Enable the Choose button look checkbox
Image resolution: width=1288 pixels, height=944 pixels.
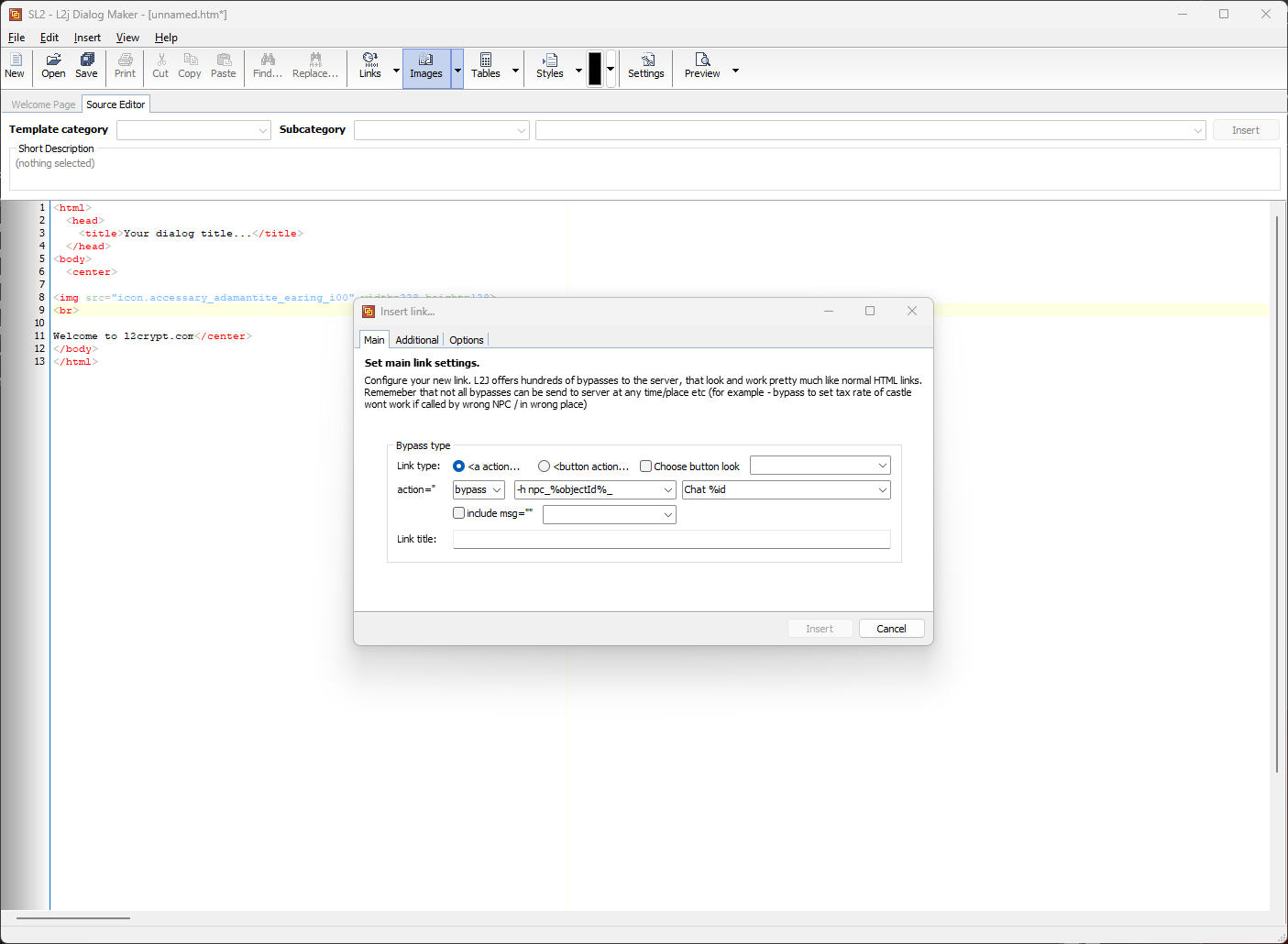point(645,466)
